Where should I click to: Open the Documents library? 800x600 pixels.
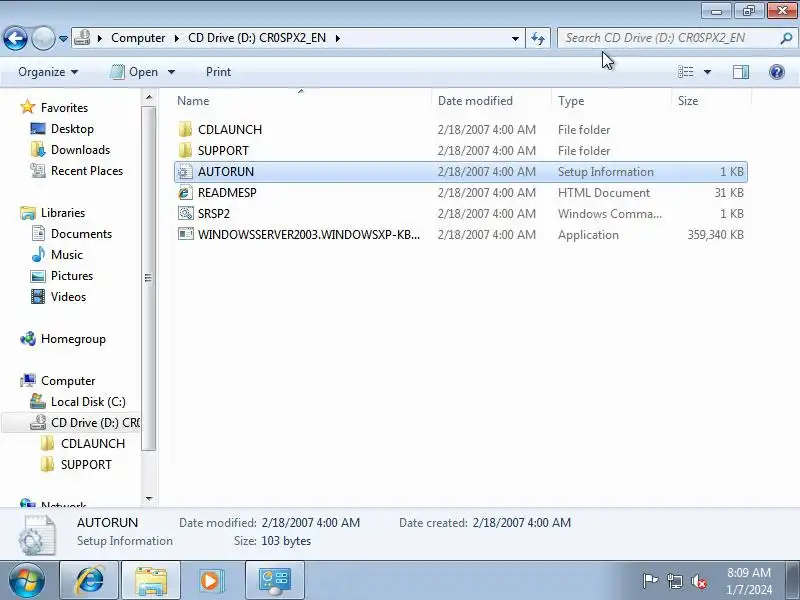(81, 234)
